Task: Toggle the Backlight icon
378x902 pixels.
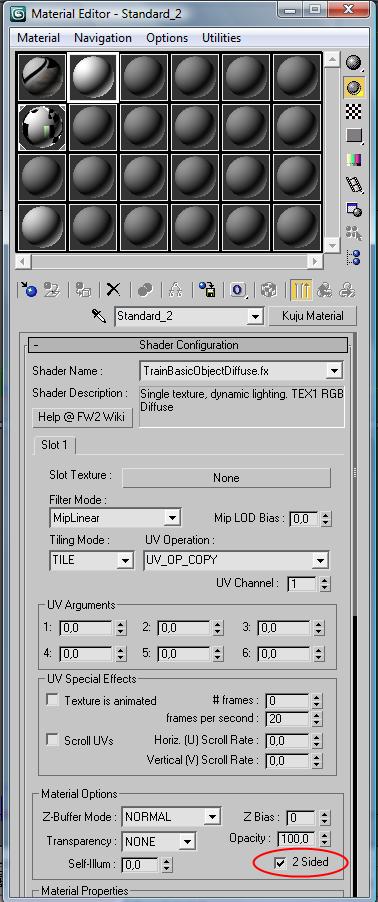Action: [x=353, y=87]
